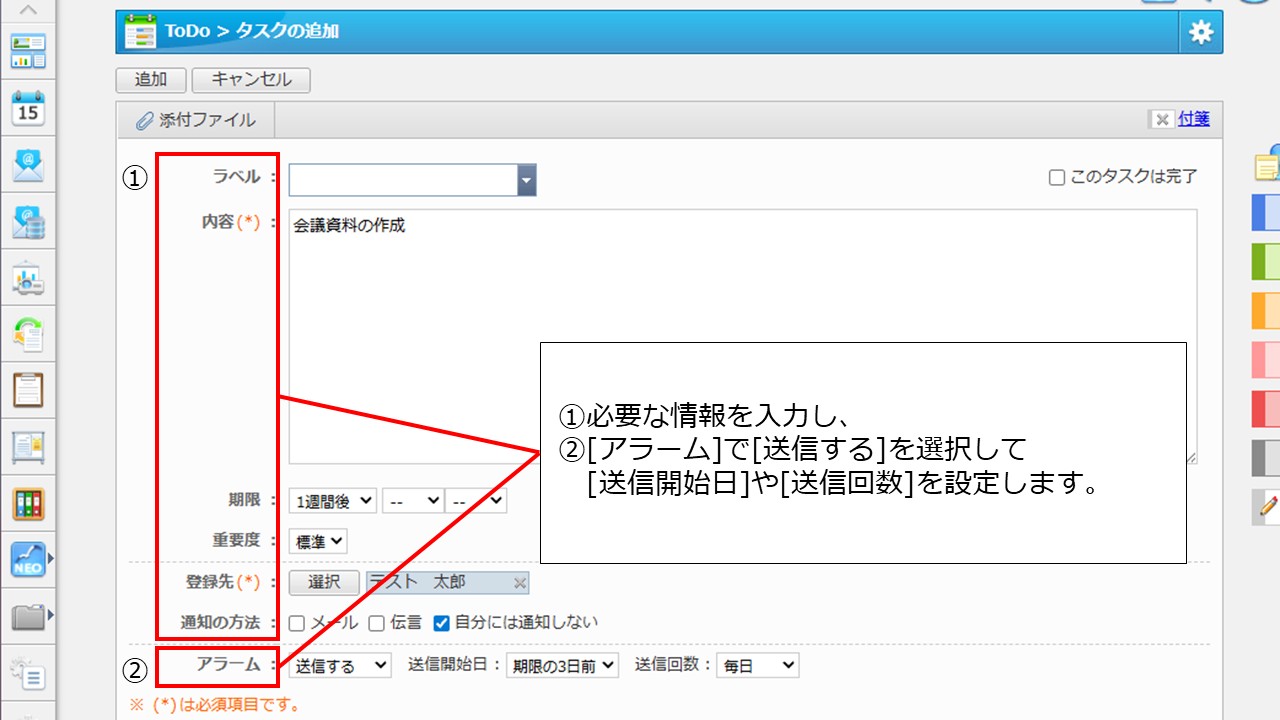The image size is (1280, 720).
Task: Enable the 伝言 notification checkbox
Action: 377,623
